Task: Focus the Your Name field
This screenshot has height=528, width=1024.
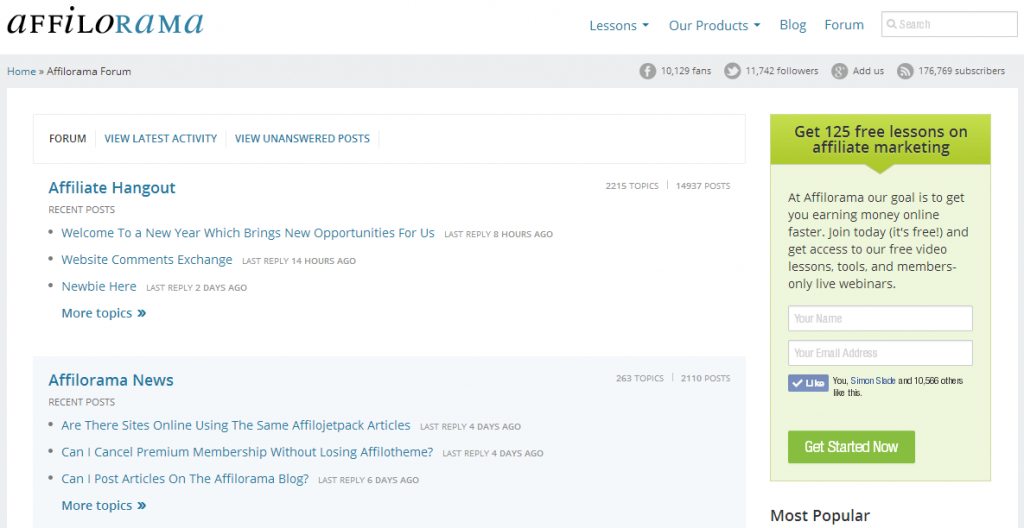Action: pos(880,318)
